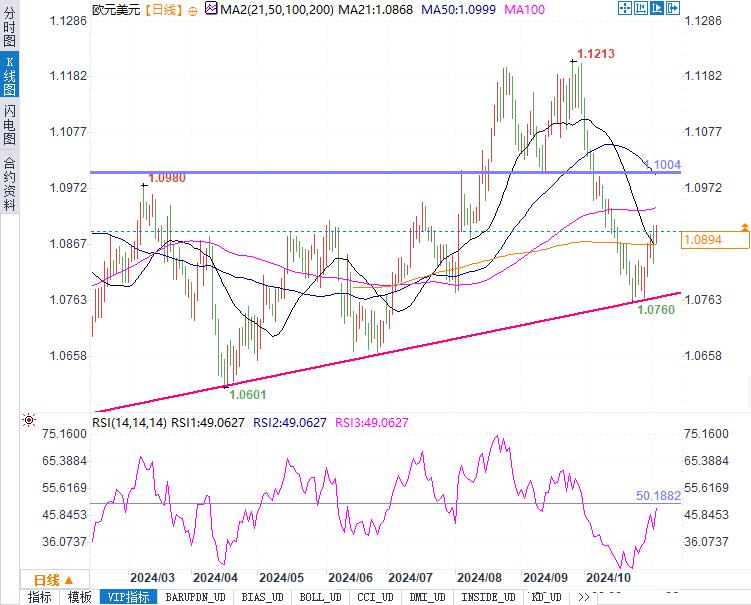Viewport: 751px width, 605px height.
Task: Click the export chart arrow icon
Action: [x=673, y=8]
